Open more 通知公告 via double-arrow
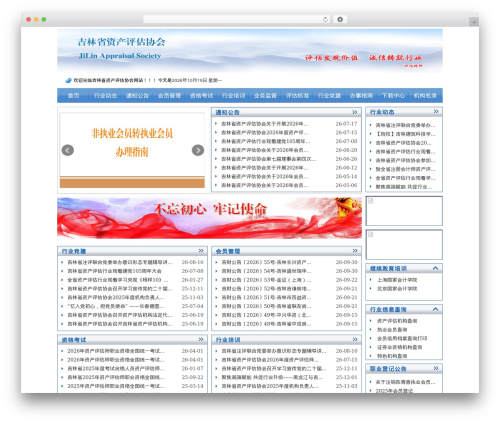The width and height of the screenshot is (500, 423). click(355, 112)
